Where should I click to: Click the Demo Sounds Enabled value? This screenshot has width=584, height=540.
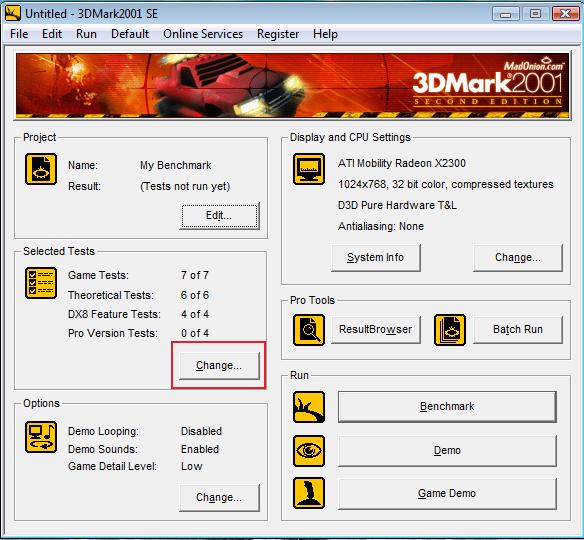[x=200, y=449]
